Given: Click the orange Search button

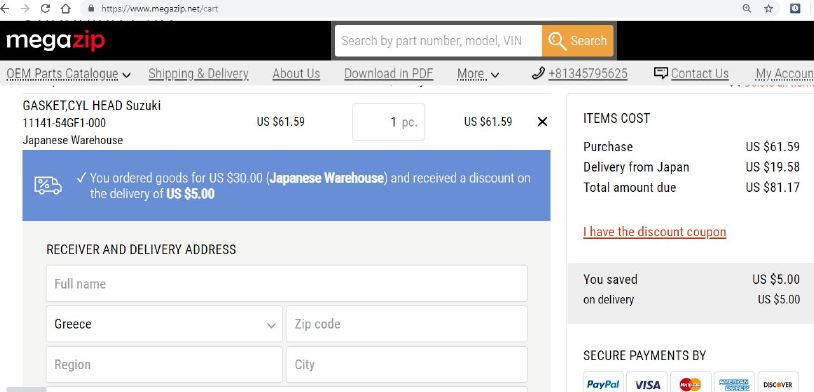Looking at the screenshot, I should [x=578, y=41].
